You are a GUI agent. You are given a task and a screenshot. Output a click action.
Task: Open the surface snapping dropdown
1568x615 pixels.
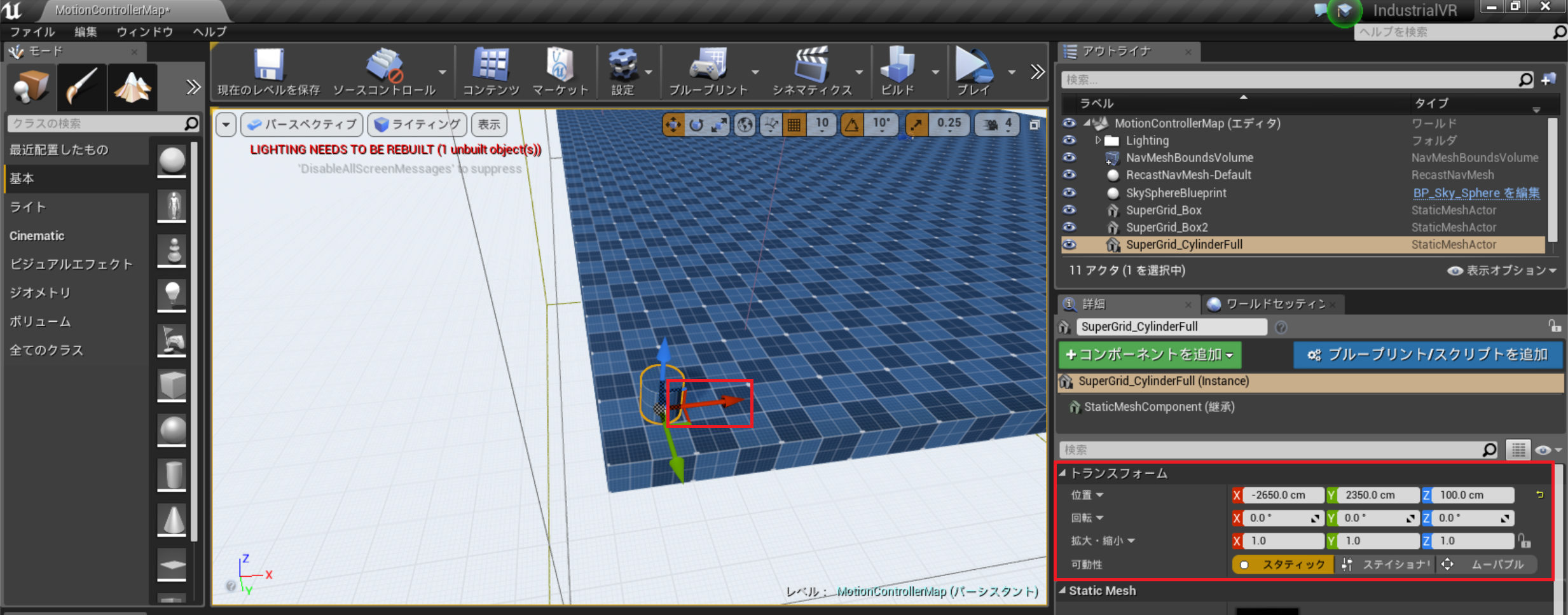771,125
